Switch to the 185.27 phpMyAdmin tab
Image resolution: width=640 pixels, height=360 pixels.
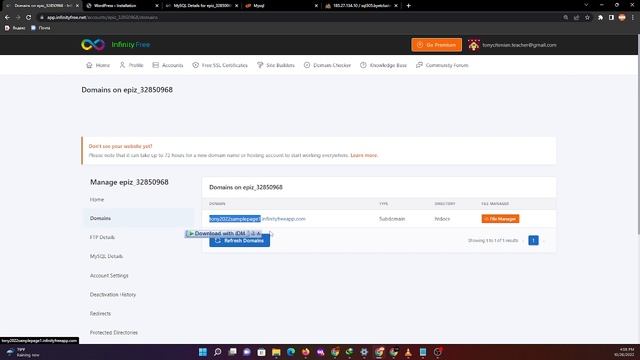361,6
